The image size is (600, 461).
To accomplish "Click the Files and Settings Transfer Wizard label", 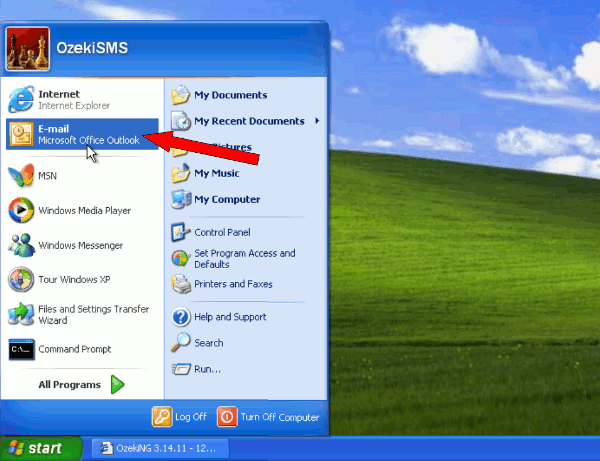I will coord(93,314).
